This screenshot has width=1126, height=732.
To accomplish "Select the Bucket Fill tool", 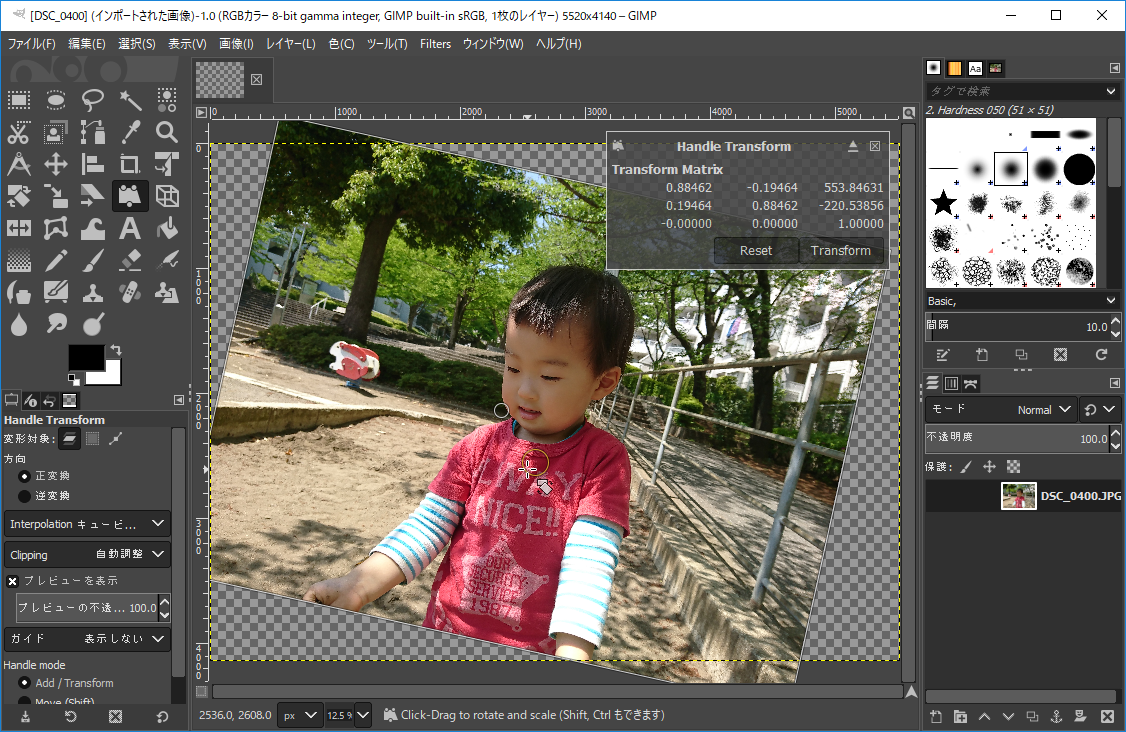I will coord(167,228).
